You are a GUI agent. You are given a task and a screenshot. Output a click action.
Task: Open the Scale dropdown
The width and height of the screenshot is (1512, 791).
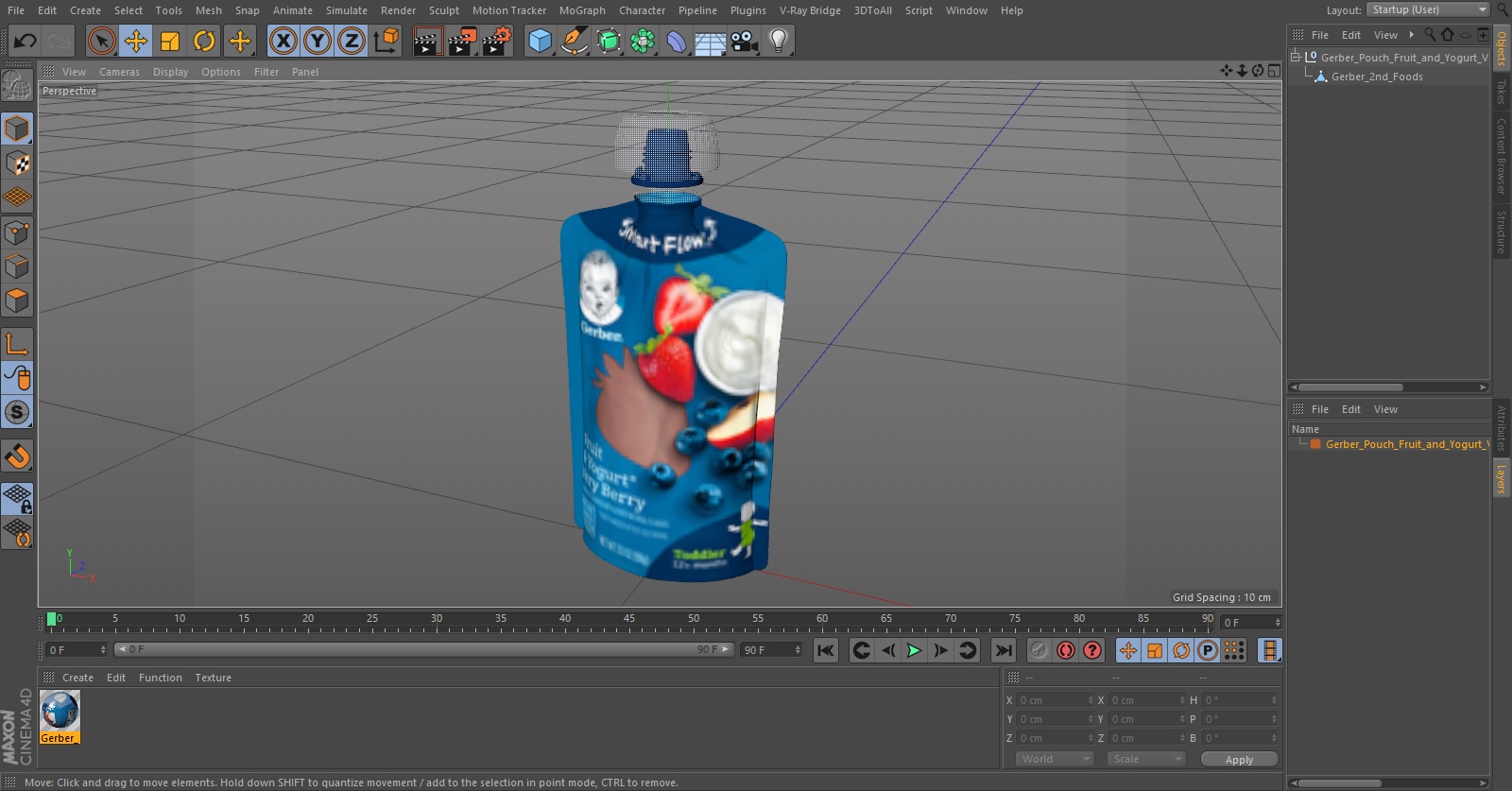point(1145,759)
